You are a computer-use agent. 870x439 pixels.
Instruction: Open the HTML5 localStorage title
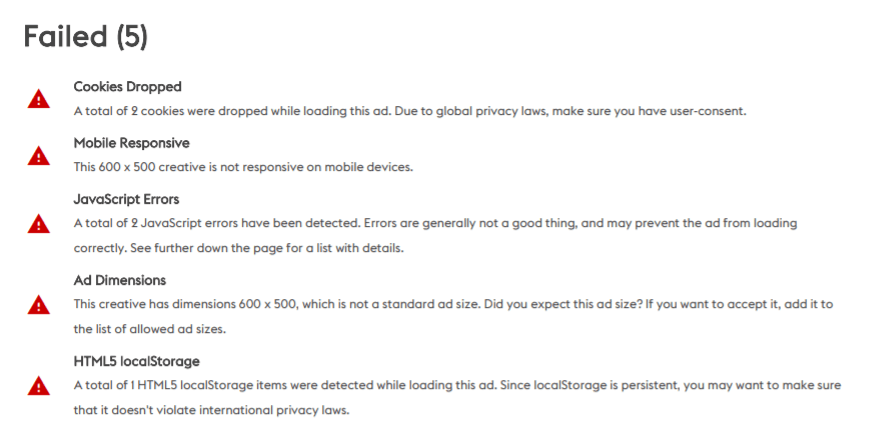(x=136, y=361)
